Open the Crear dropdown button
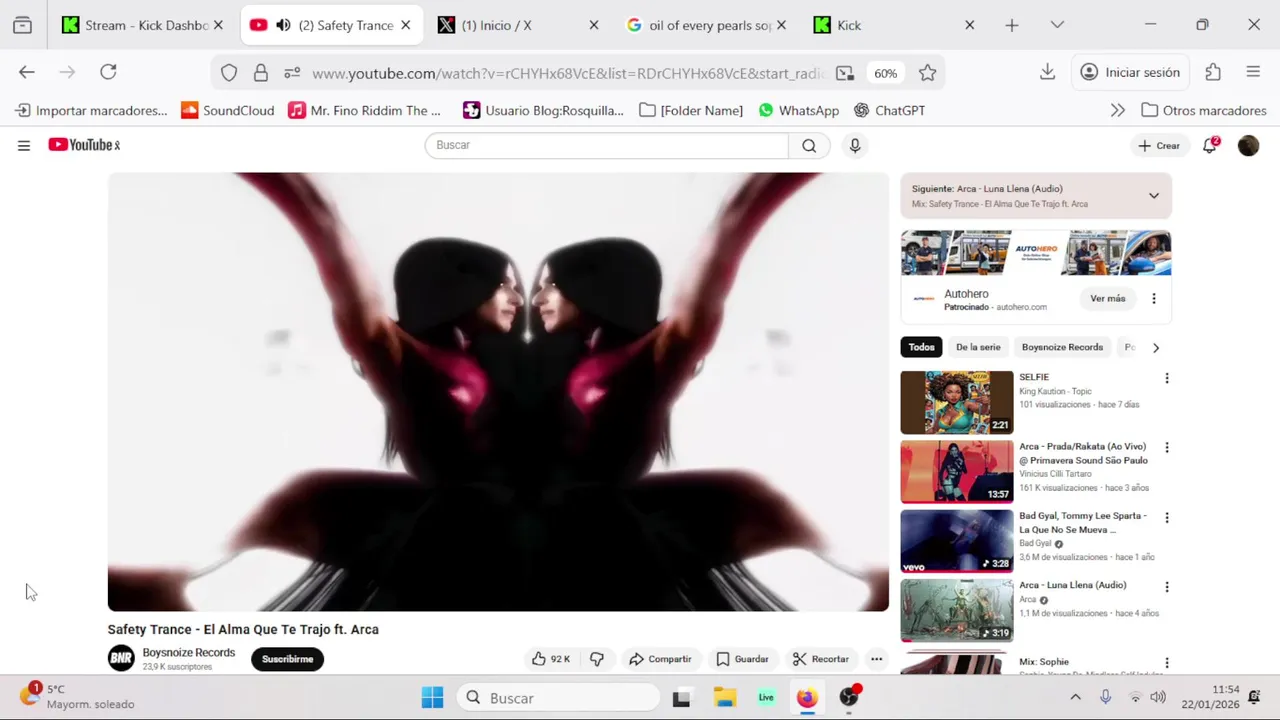The width and height of the screenshot is (1280, 720). pos(1159,146)
